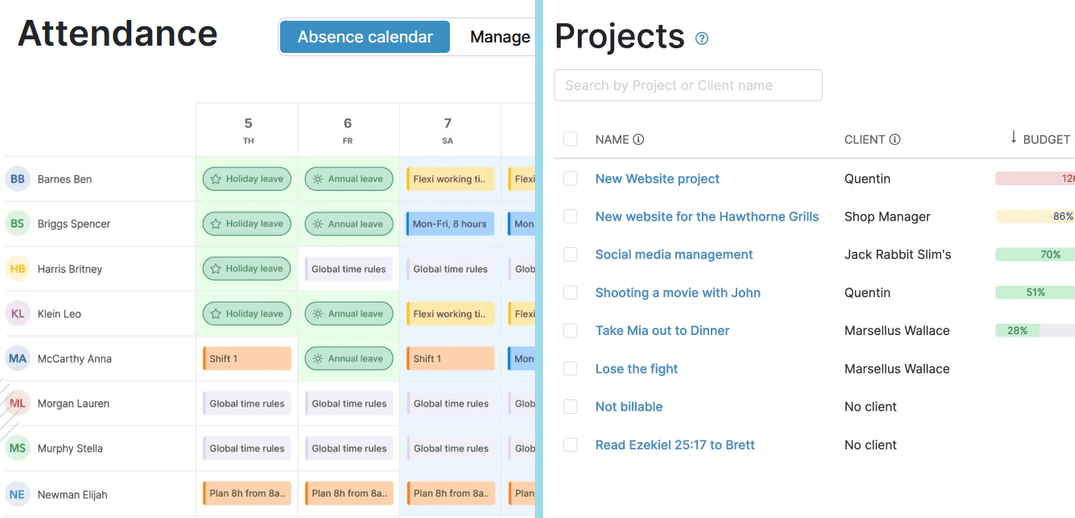Click McCarthy Anna's Friday Annual leave badge

point(348,358)
